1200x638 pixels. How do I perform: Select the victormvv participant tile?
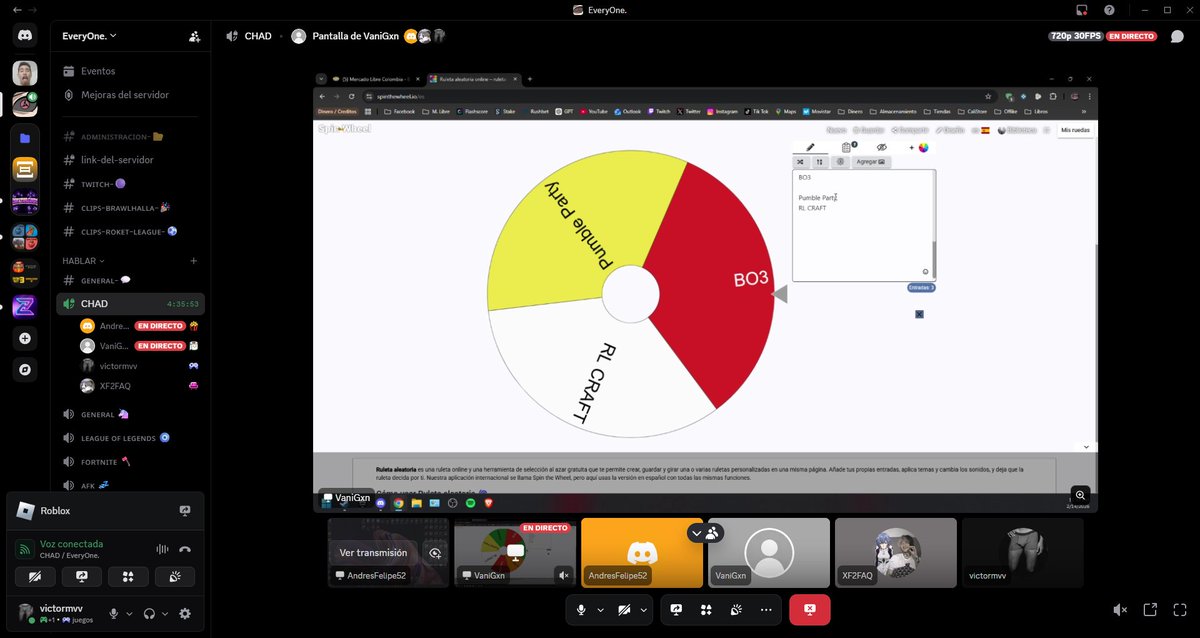tap(1022, 552)
